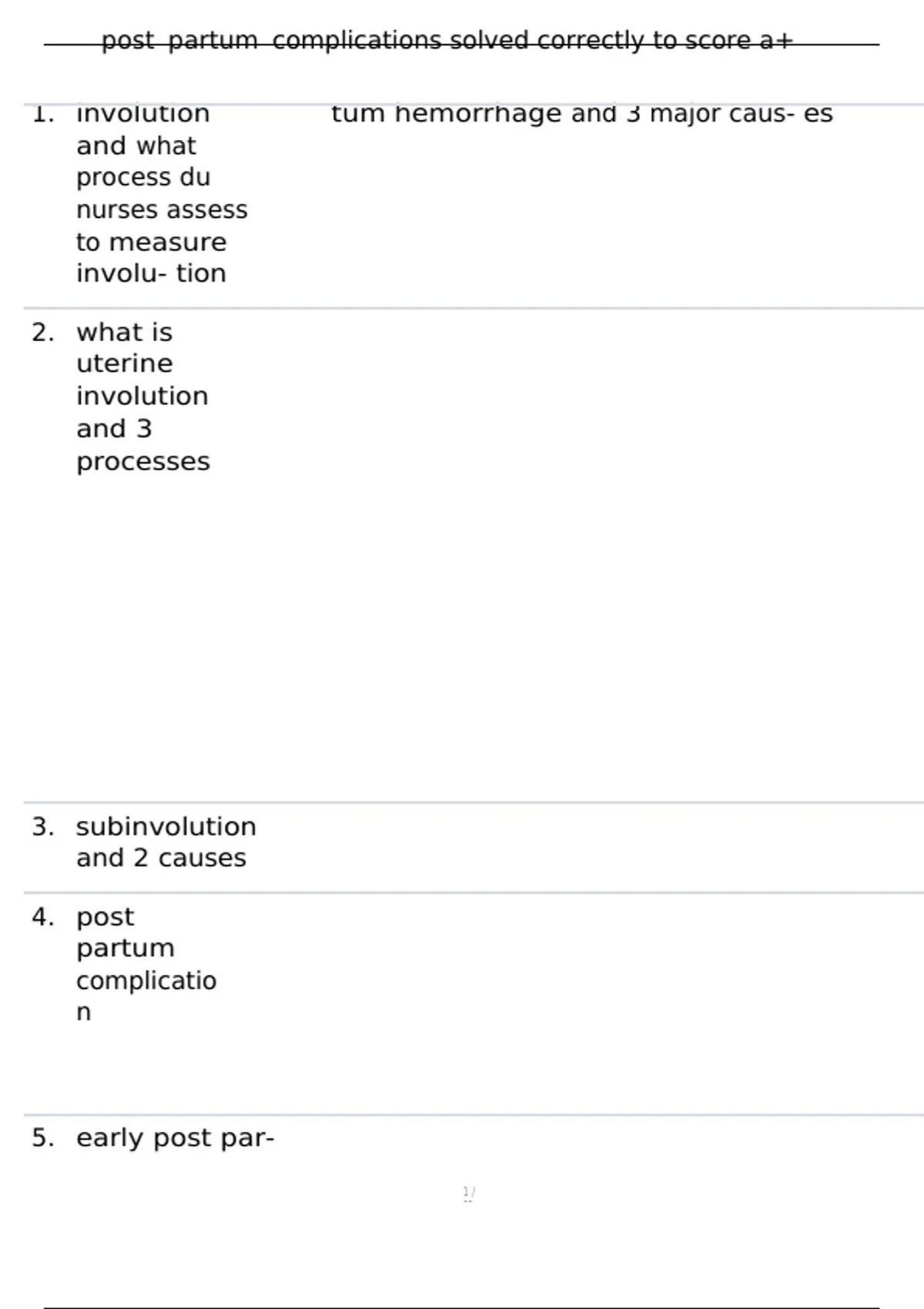The width and height of the screenshot is (924, 1309).
Task: Click the word "subinvolution"
Action: (166, 827)
